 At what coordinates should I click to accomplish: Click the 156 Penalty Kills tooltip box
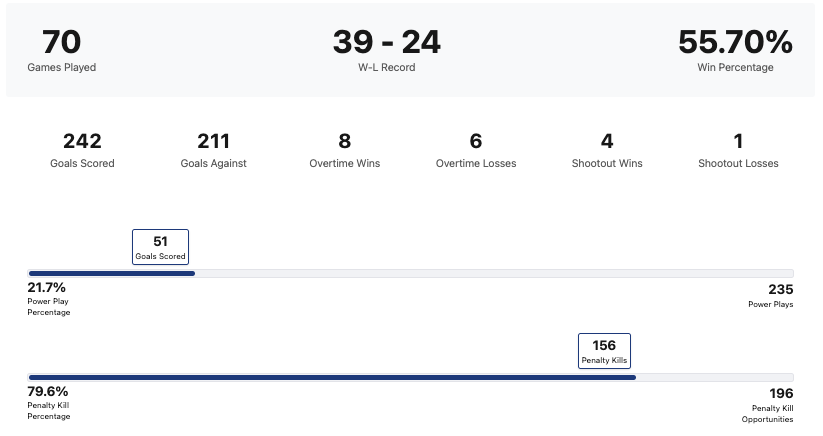click(x=604, y=351)
